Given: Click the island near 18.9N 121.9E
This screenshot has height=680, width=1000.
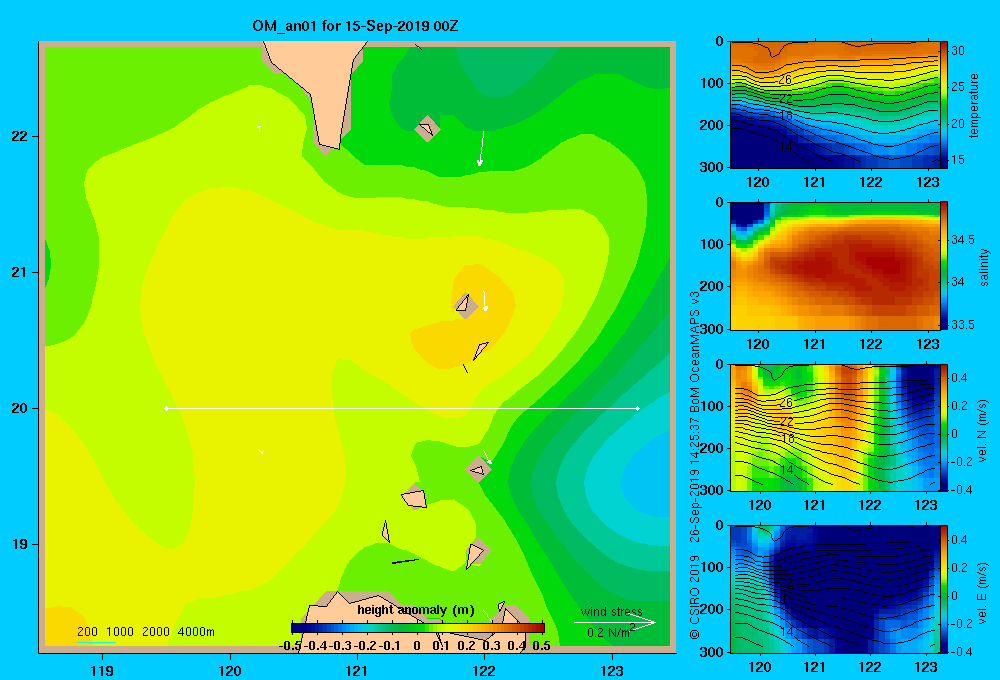Looking at the screenshot, I should click(476, 554).
